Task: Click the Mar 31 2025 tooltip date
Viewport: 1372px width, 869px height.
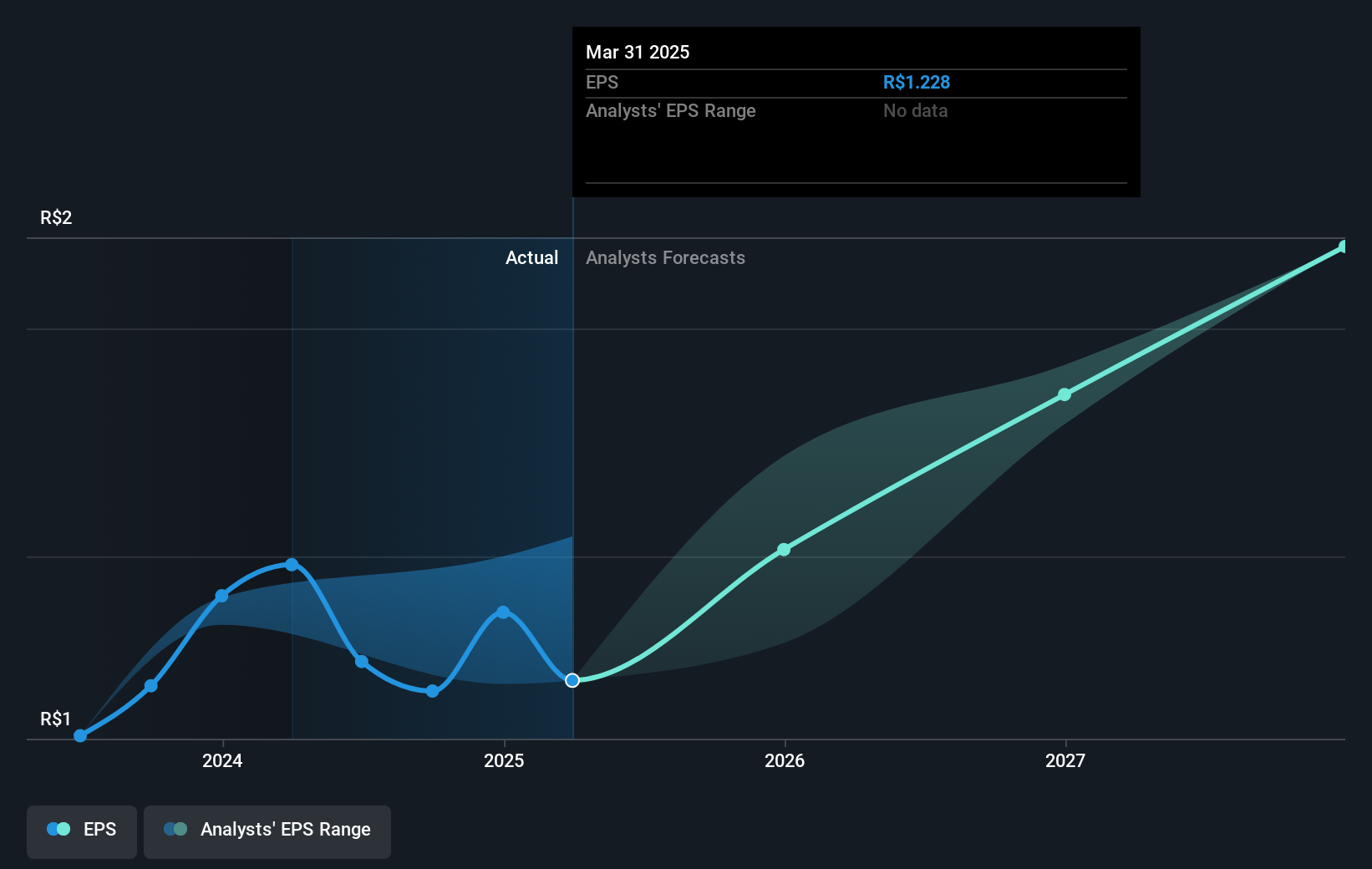Action: click(638, 52)
